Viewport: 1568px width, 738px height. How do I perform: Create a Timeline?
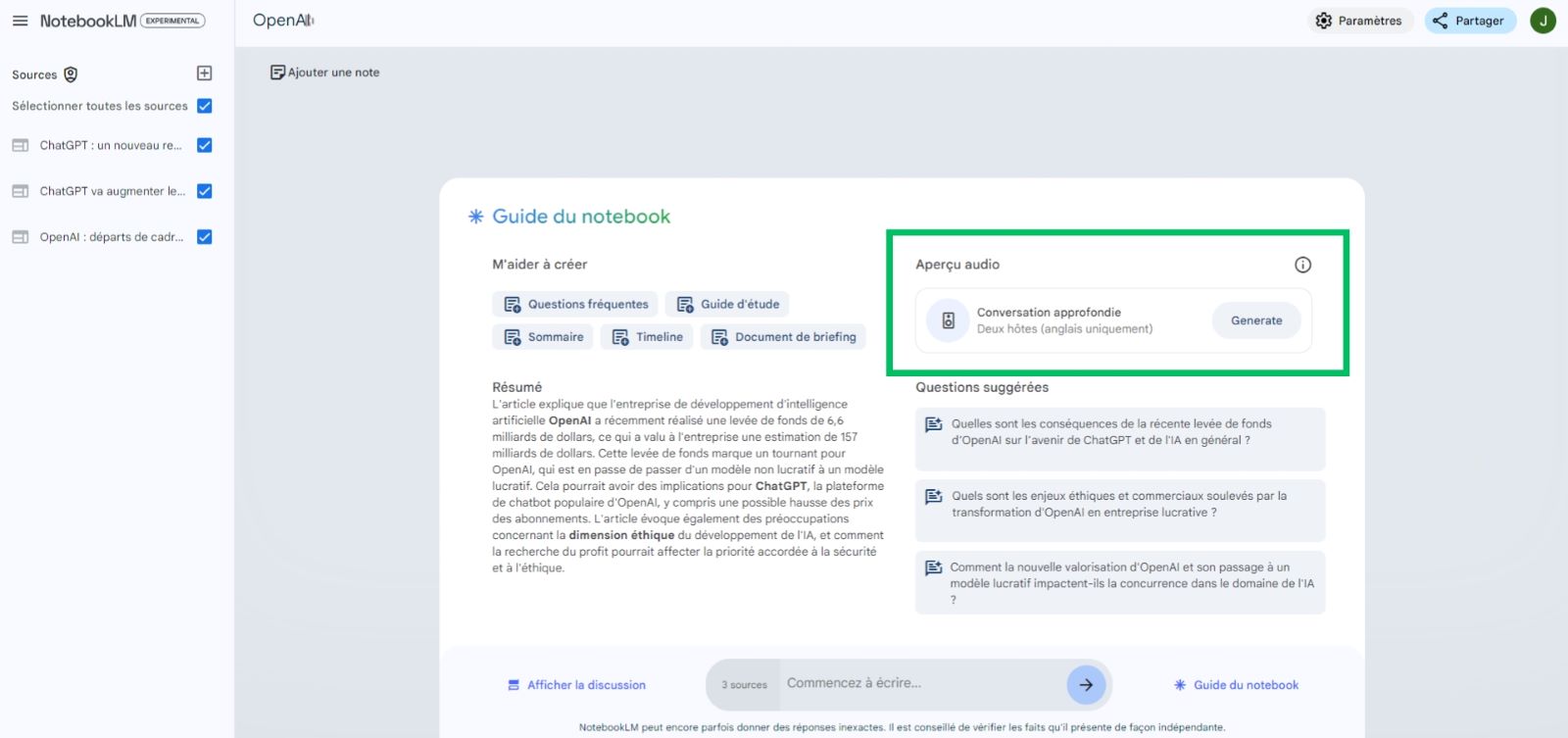click(x=648, y=337)
